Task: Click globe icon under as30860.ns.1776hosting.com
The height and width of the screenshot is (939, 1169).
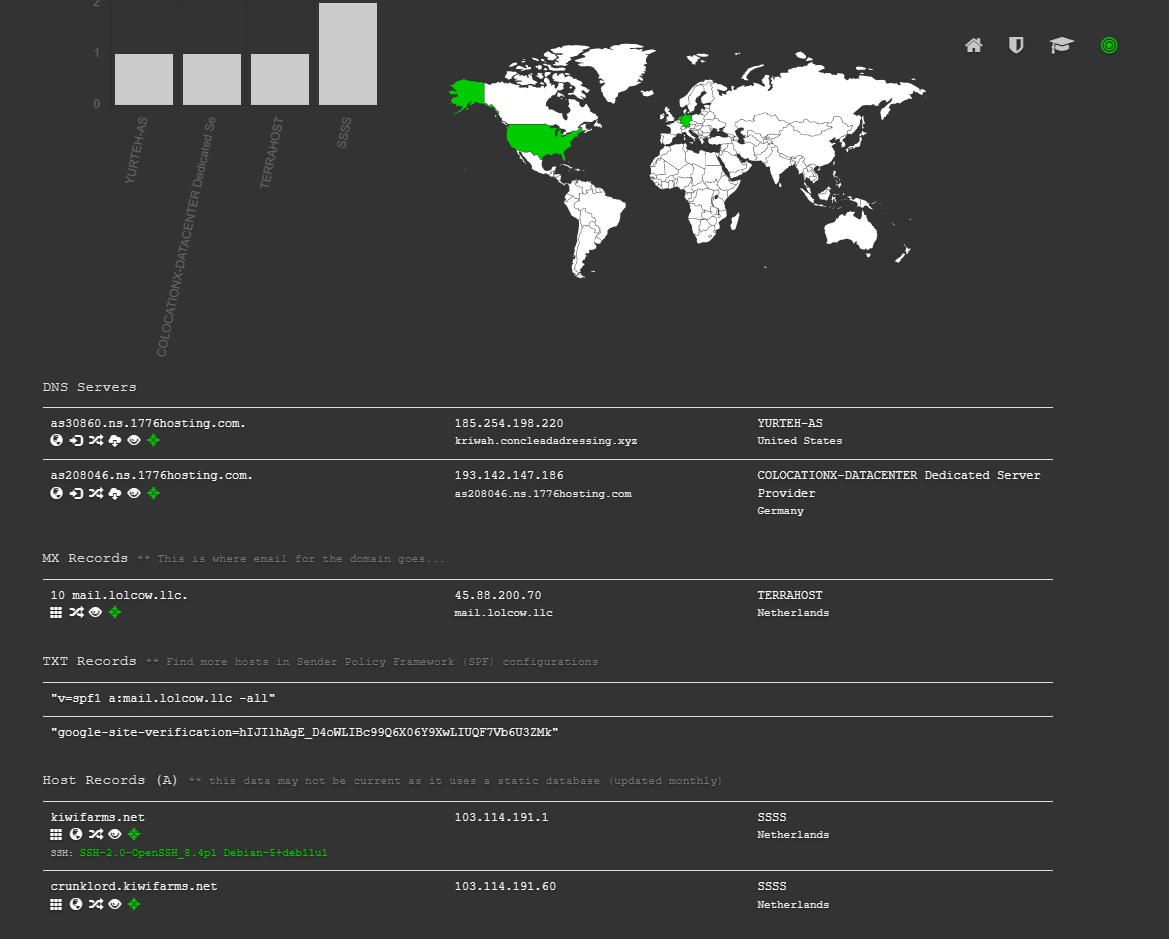Action: 57,440
